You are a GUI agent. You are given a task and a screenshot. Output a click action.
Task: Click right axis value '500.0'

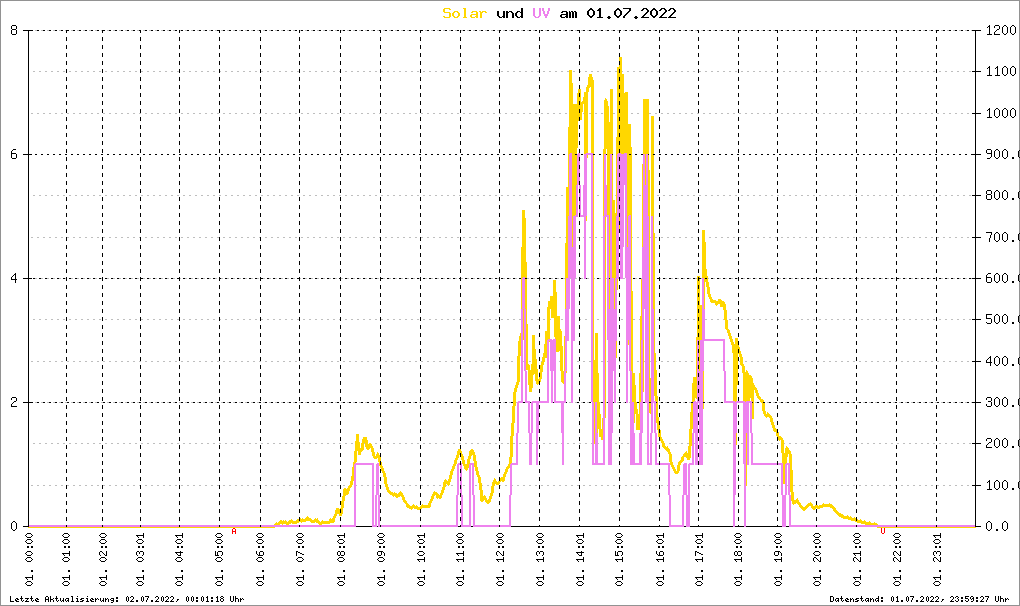(1001, 319)
